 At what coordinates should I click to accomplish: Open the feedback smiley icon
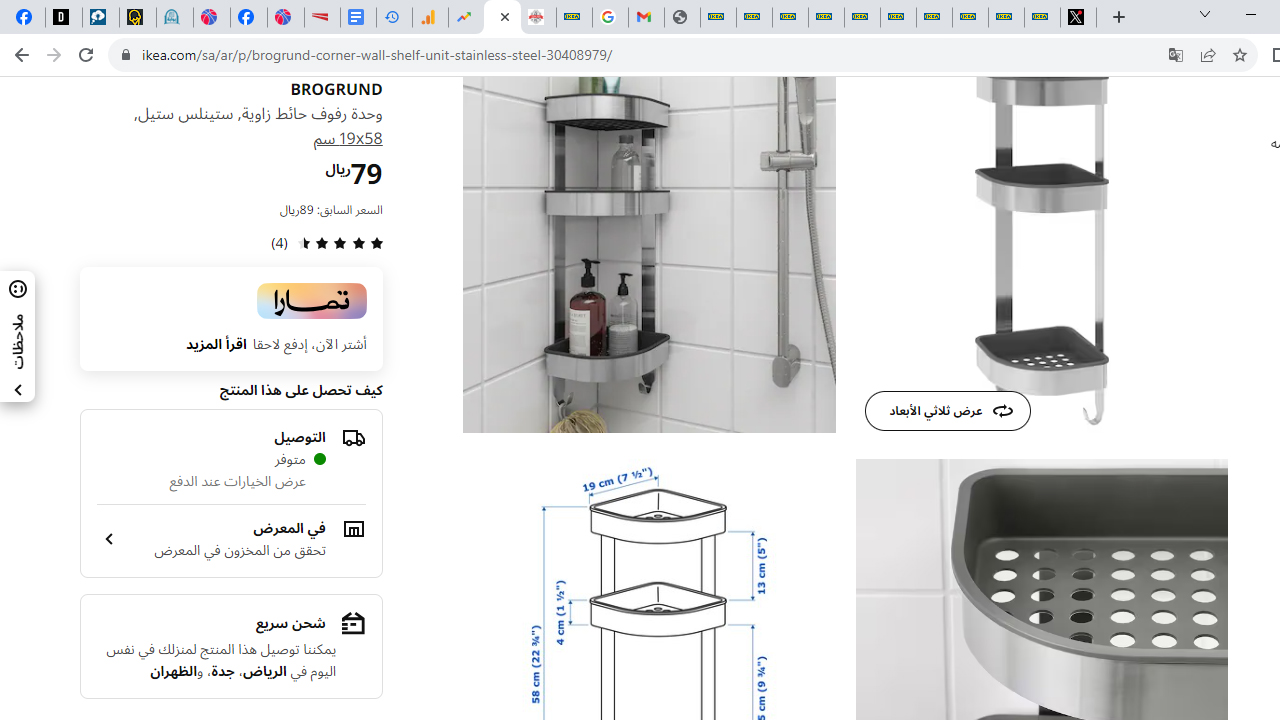coord(18,289)
